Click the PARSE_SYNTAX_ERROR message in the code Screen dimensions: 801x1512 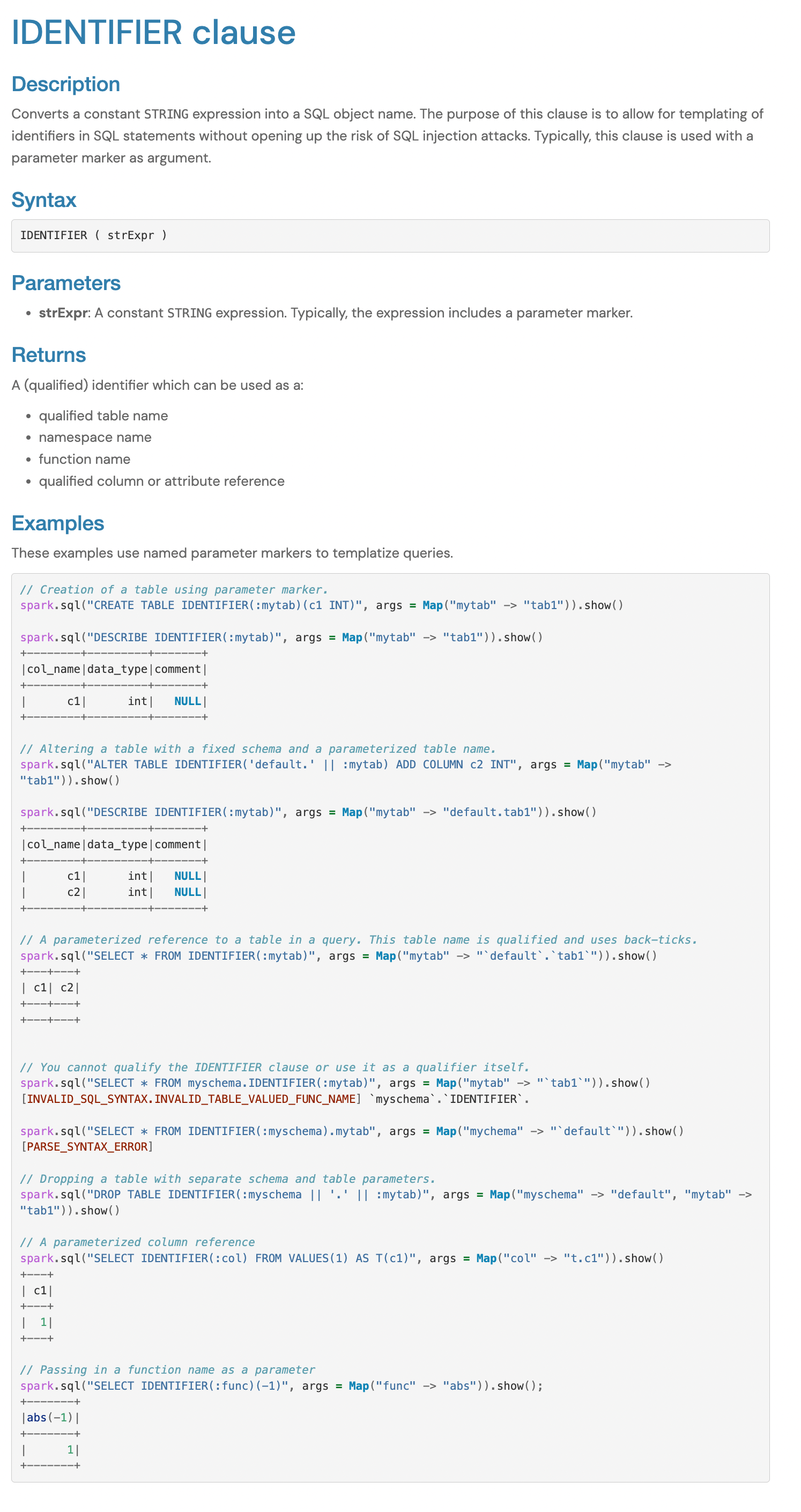pos(87,1146)
